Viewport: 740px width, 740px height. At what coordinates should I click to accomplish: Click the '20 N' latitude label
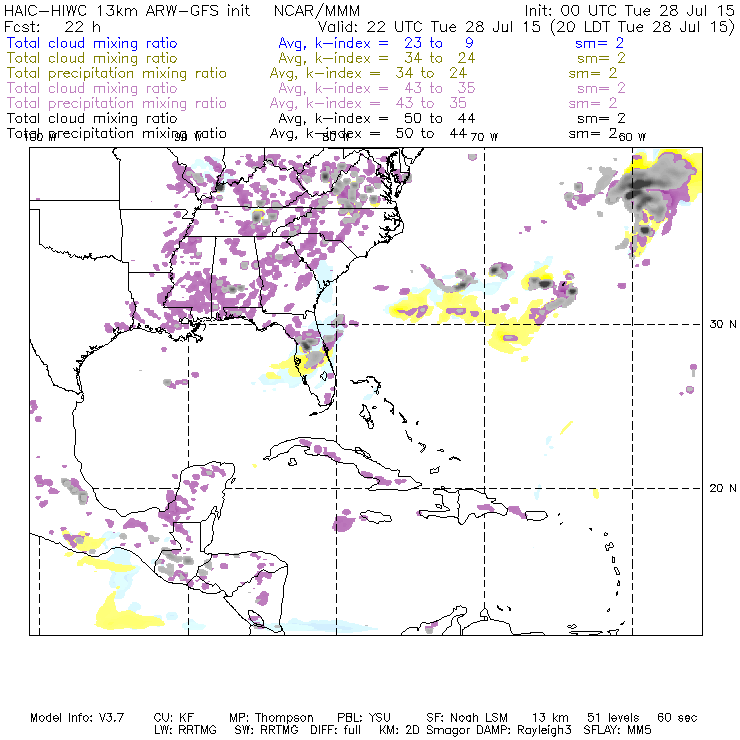tap(722, 488)
